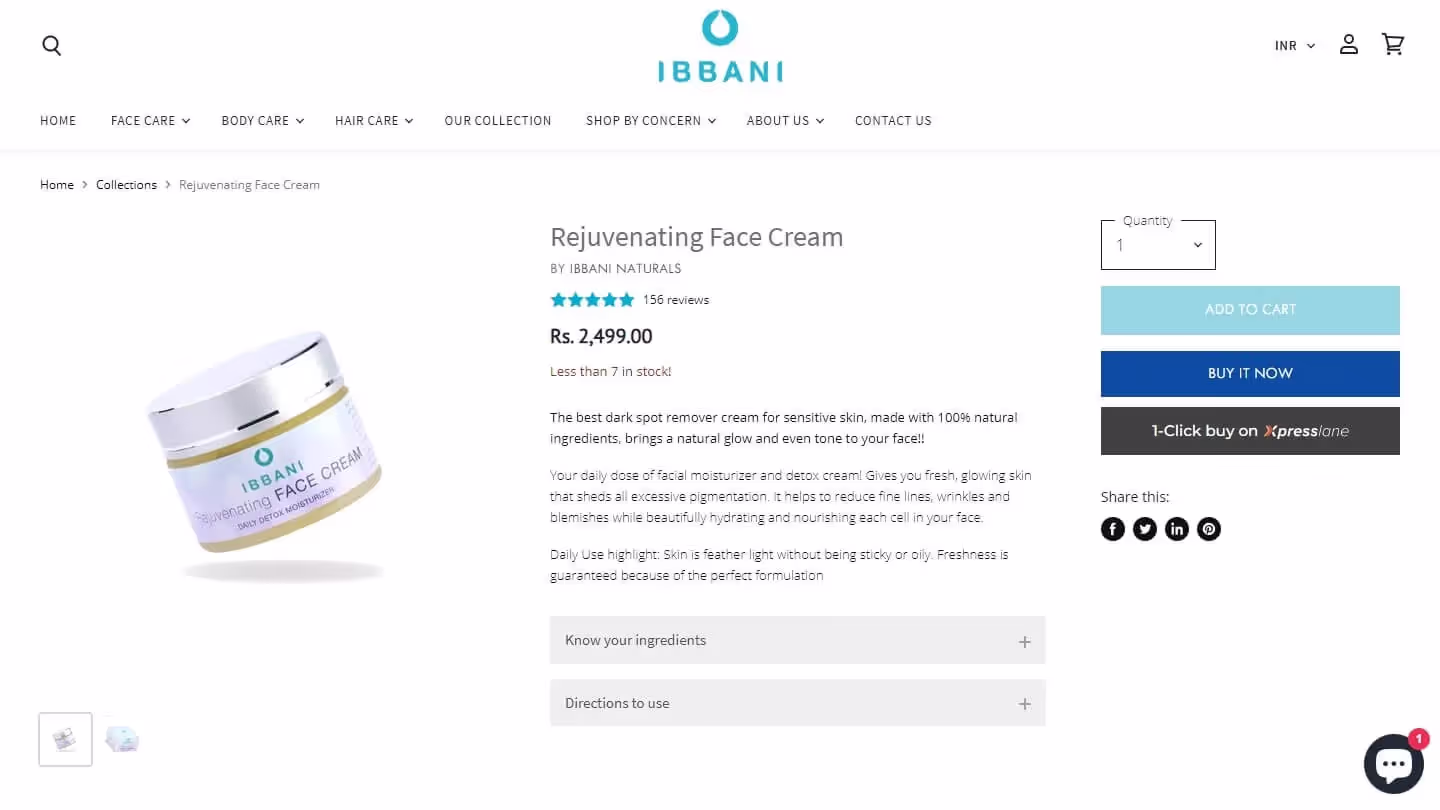Select the HOME menu item
1440x810 pixels.
click(58, 120)
